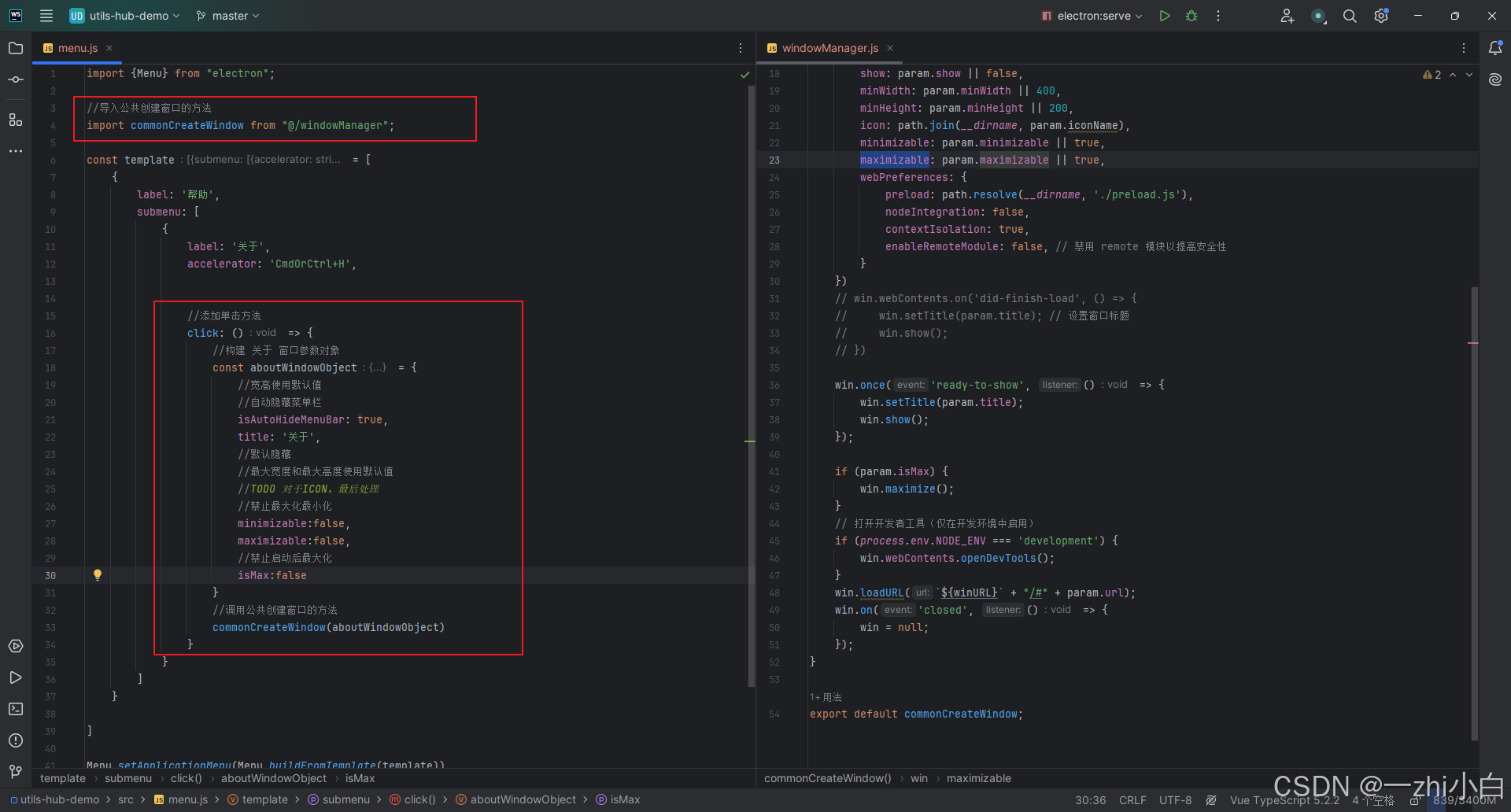Click menu.js in the navigation bar

181,799
